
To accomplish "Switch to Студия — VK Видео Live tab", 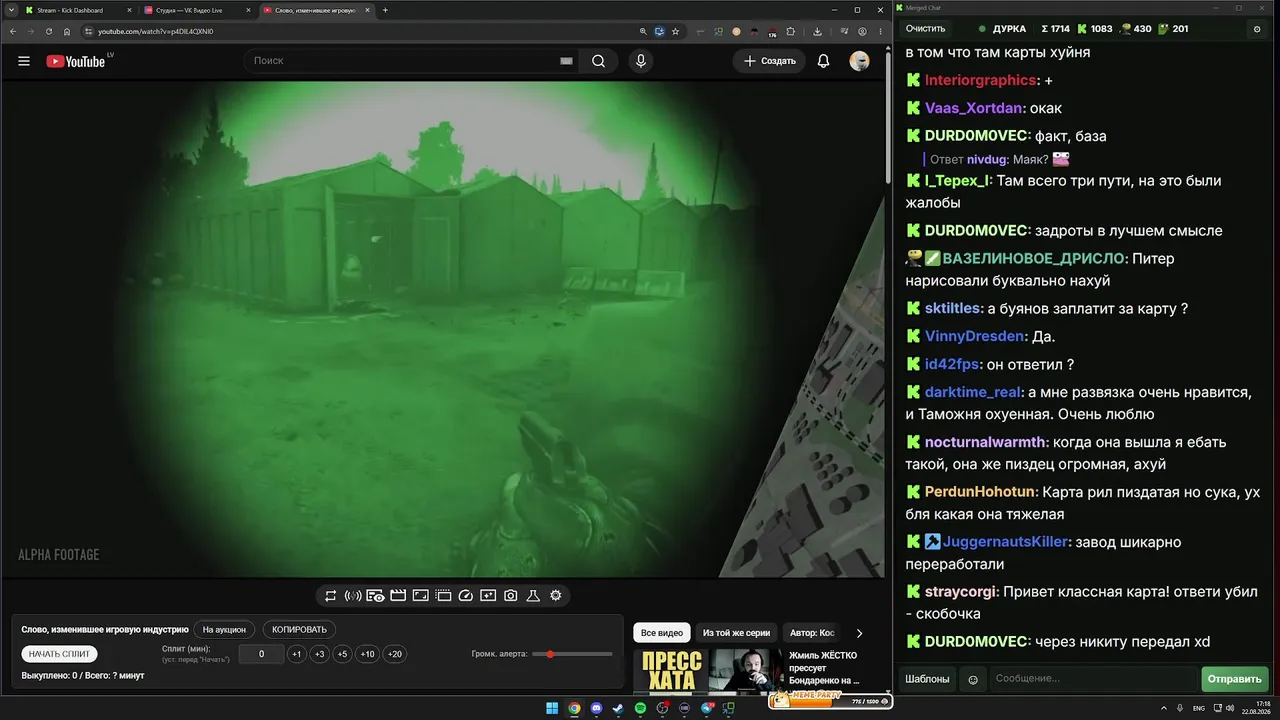I will pos(197,10).
